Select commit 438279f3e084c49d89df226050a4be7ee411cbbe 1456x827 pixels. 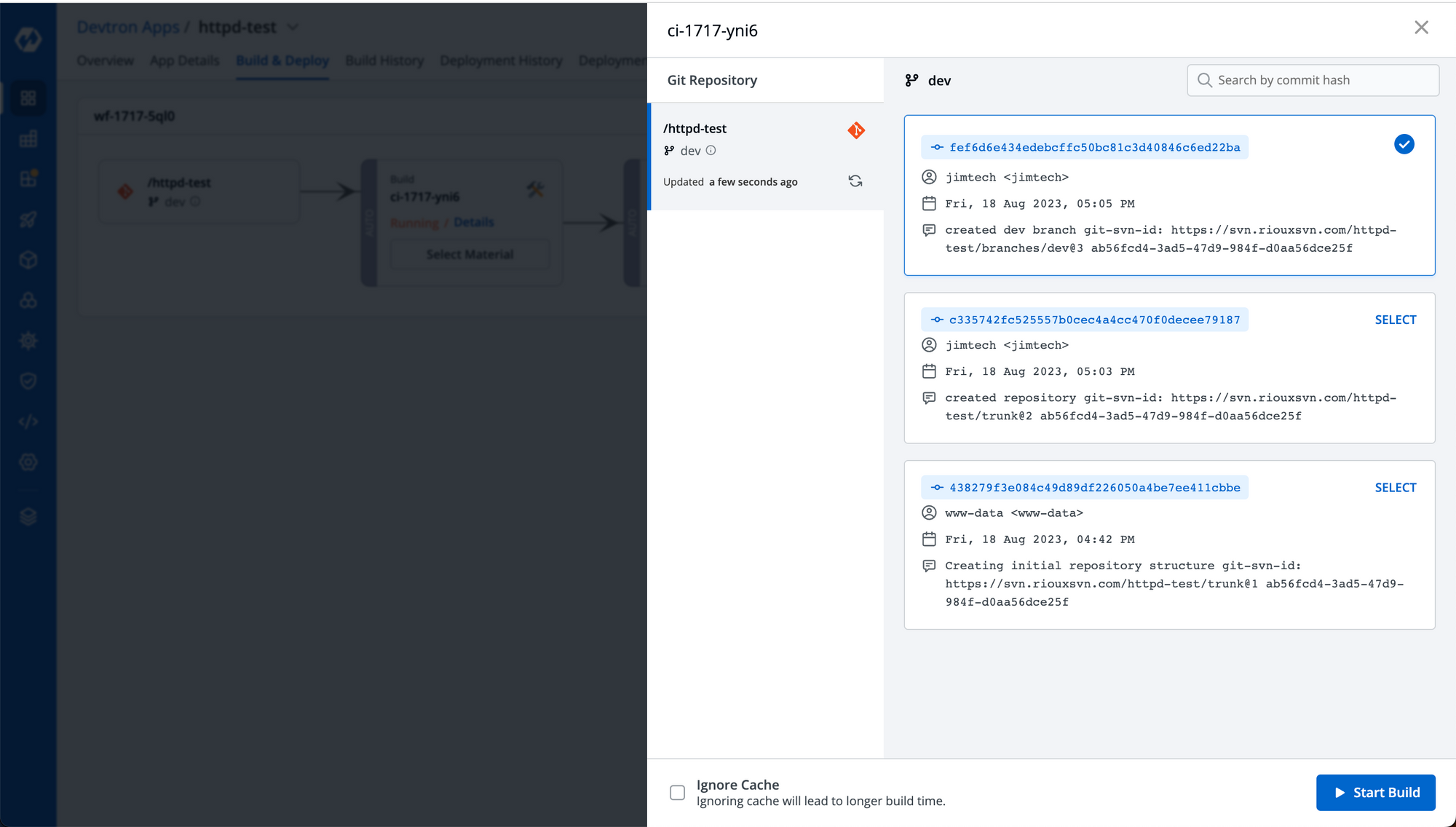point(1394,487)
